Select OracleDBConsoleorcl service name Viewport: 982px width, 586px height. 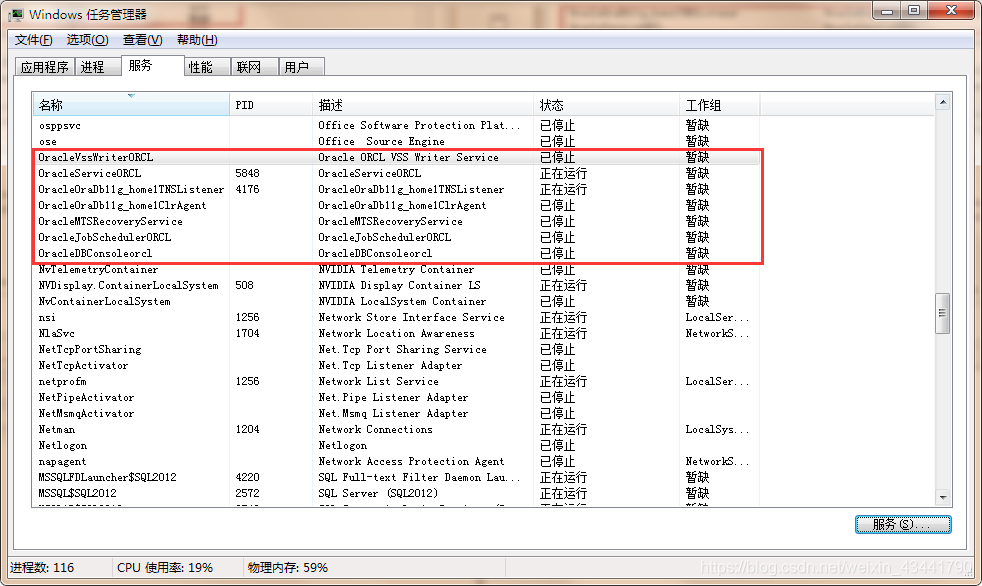tap(95, 254)
